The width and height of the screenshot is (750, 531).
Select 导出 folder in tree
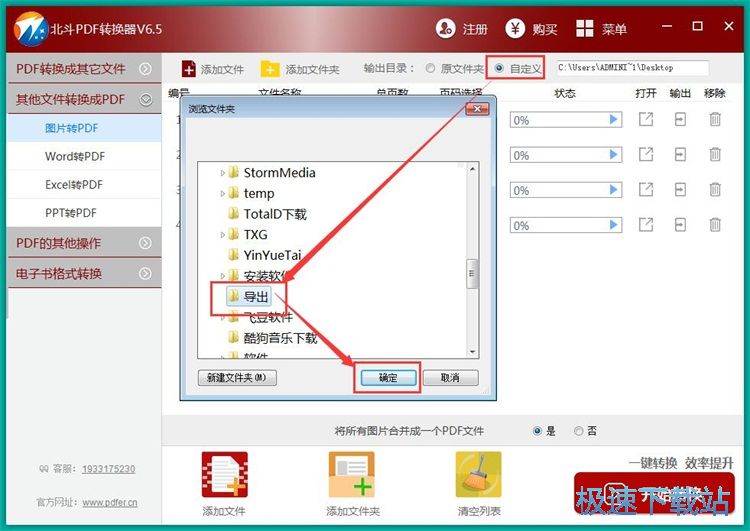249,297
